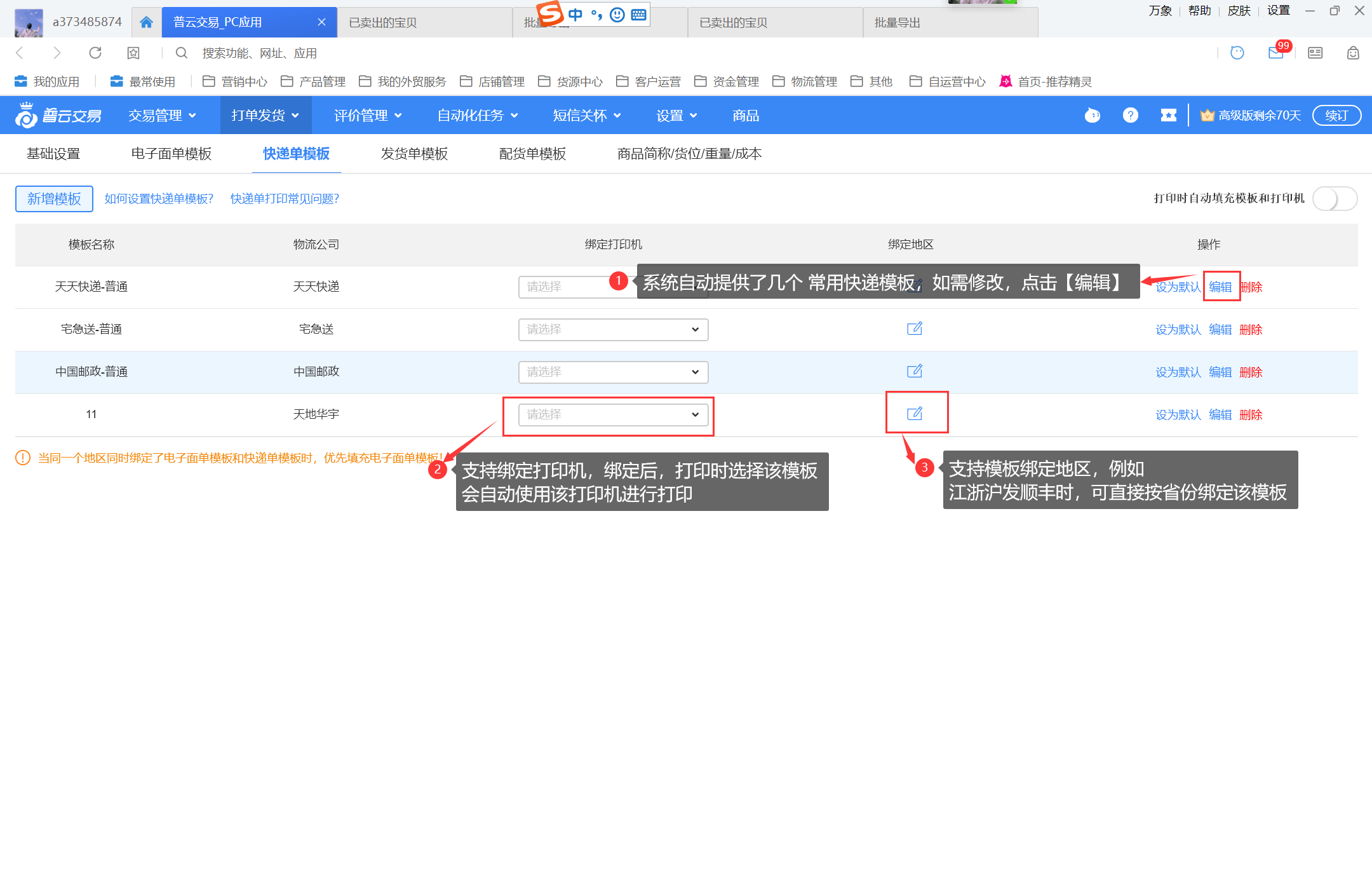Click the browser home icon
This screenshot has height=877, width=1372.
tap(146, 22)
